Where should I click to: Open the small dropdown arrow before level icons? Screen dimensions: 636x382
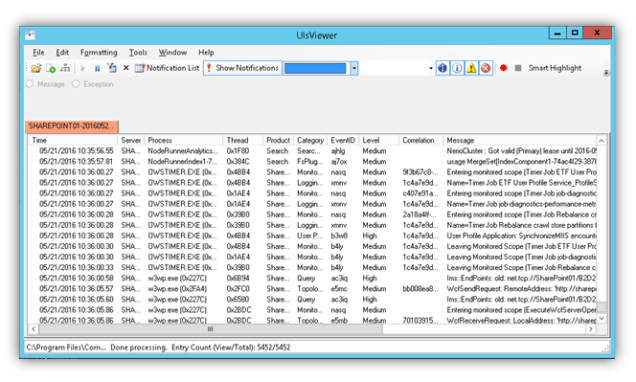(431, 69)
